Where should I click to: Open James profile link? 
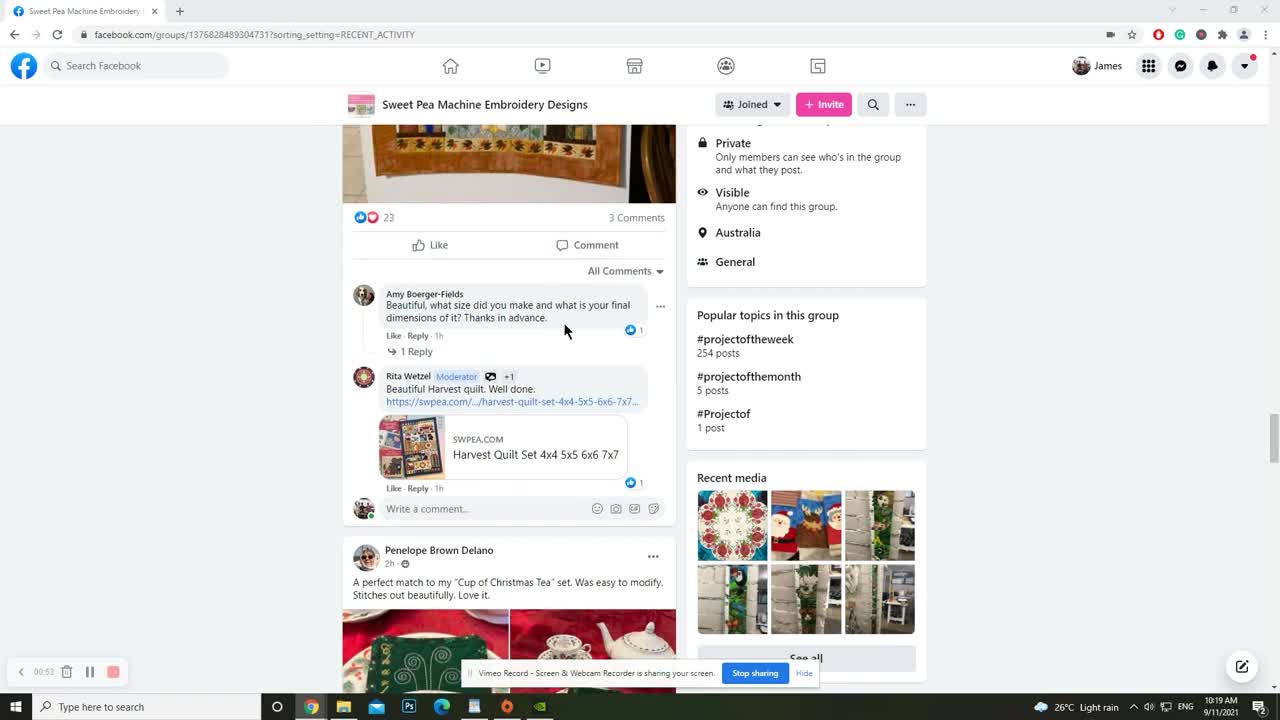(1097, 66)
